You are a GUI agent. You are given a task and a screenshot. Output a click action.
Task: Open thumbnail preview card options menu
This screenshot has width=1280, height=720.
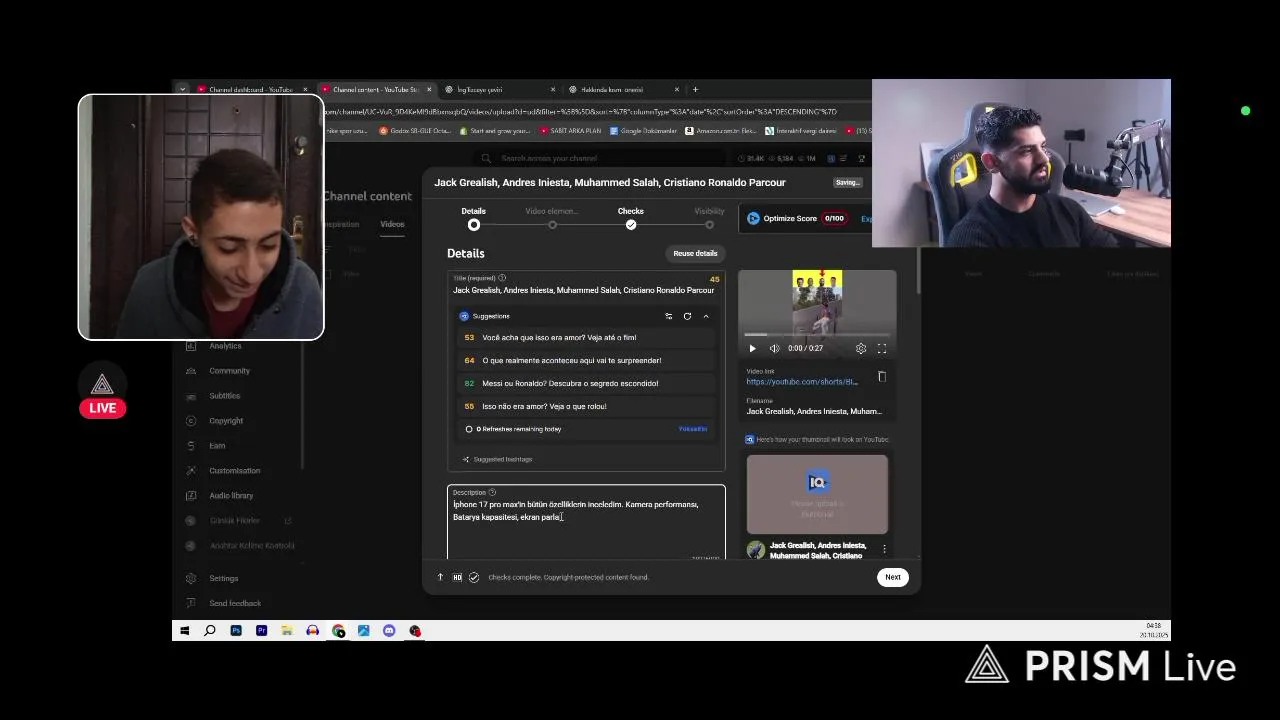[x=884, y=549]
